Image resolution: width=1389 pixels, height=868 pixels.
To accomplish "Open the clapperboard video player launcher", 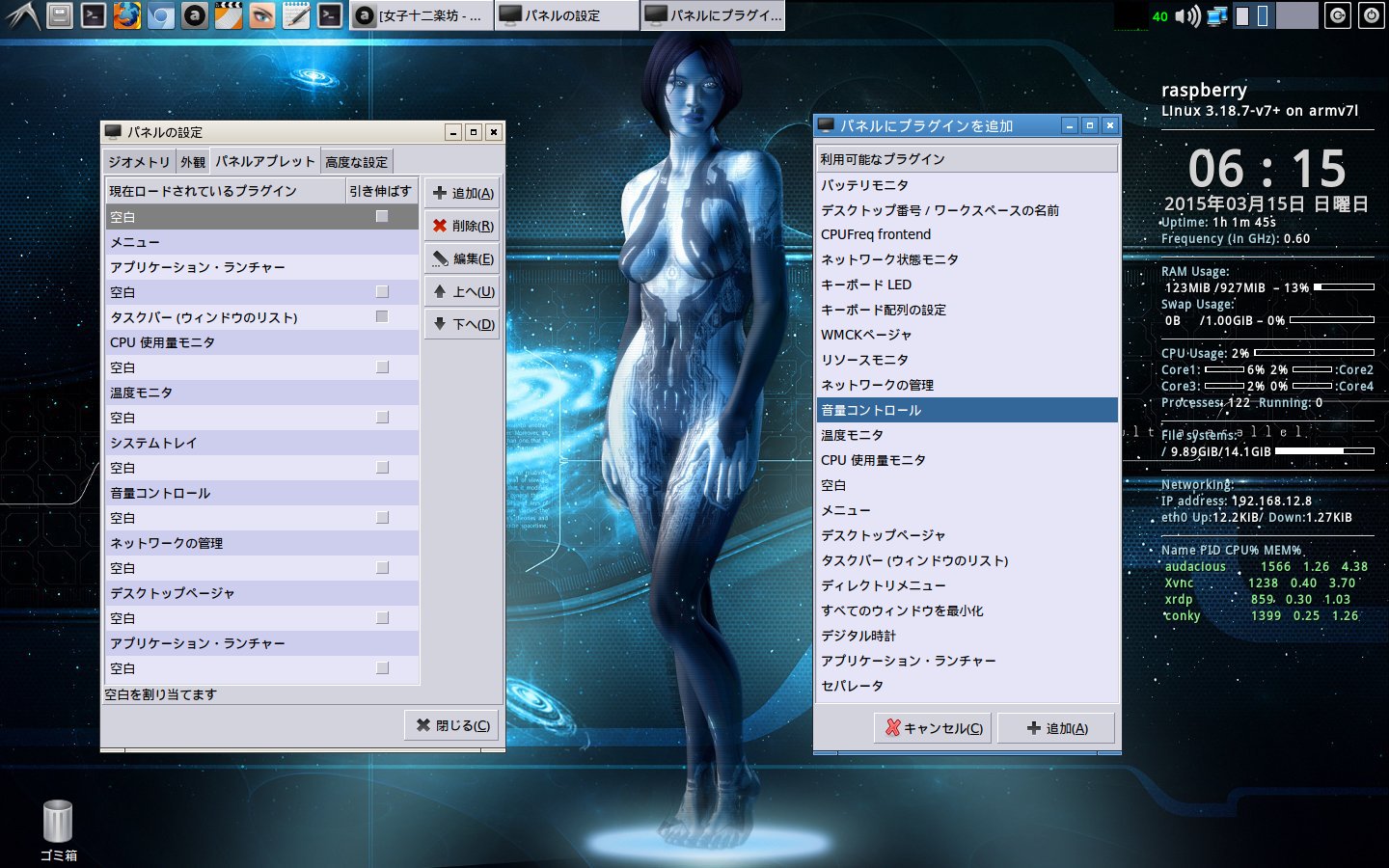I will [229, 15].
